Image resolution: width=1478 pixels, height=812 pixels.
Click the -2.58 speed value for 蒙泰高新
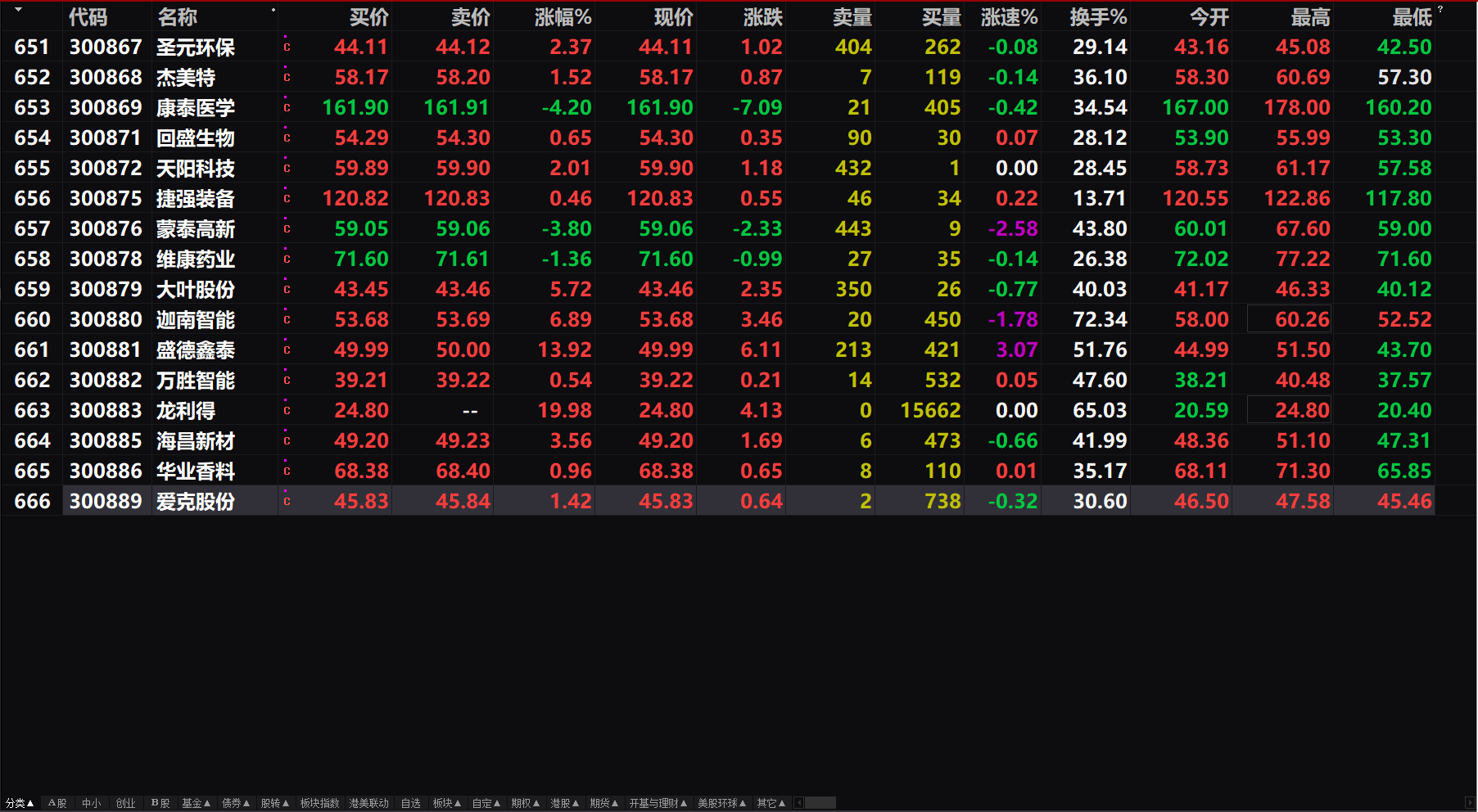click(1013, 229)
